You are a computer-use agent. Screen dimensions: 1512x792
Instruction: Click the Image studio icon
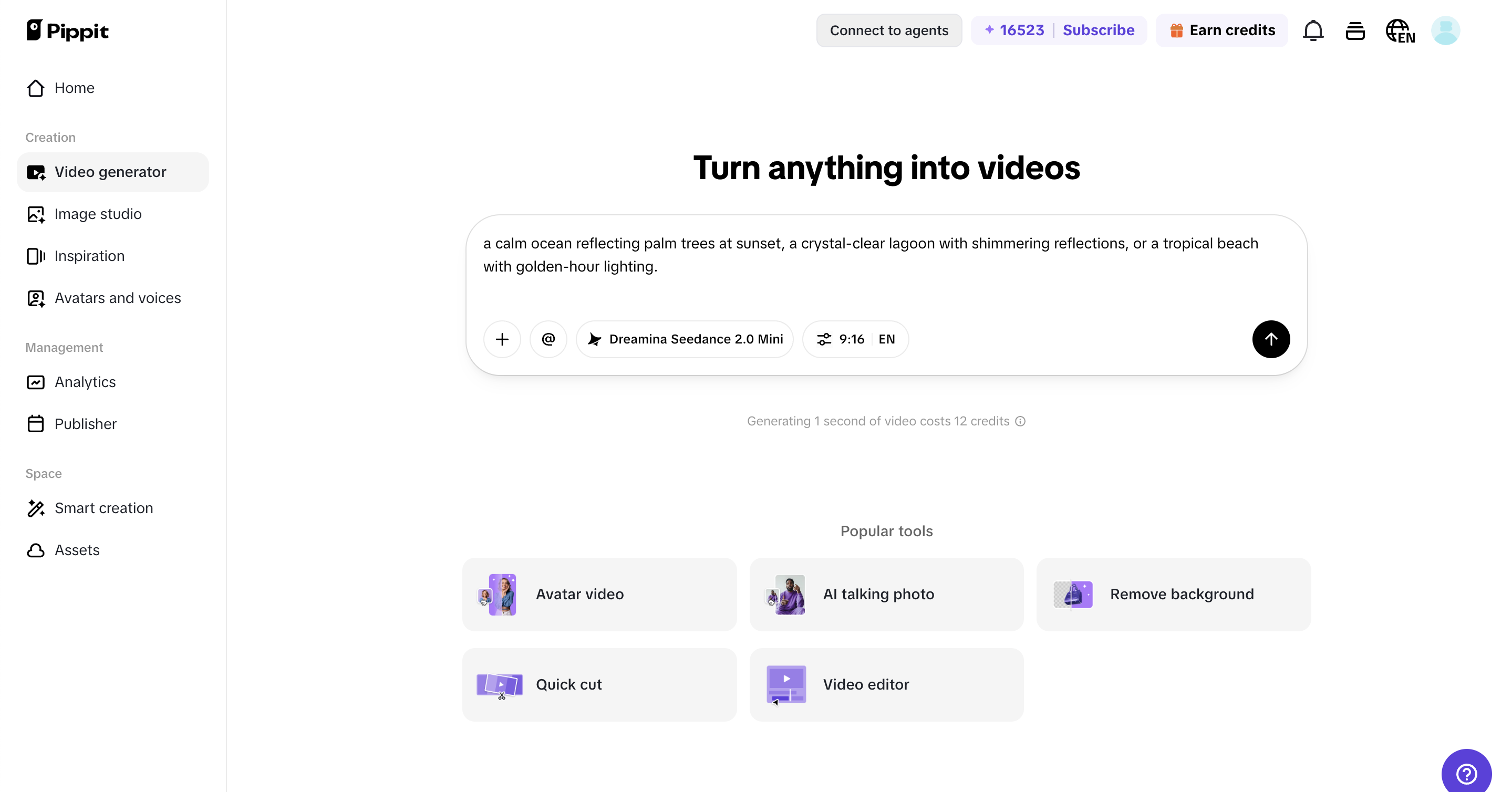click(36, 214)
